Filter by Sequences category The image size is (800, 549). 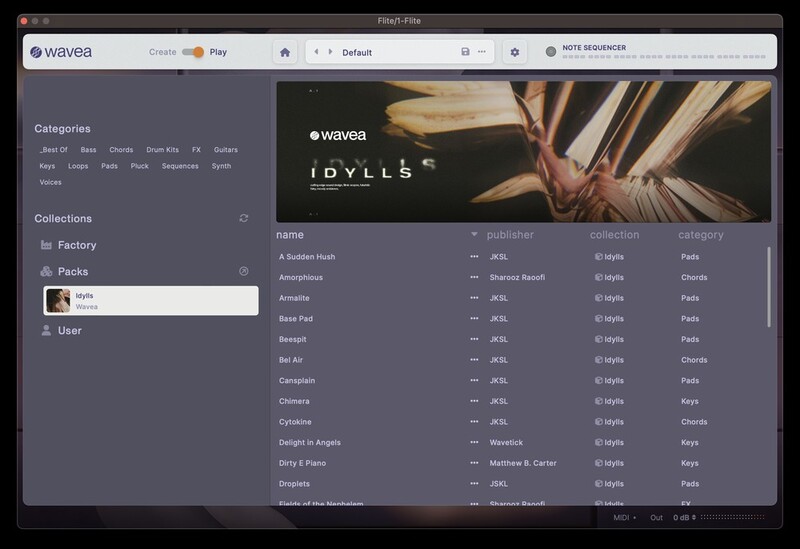[180, 166]
